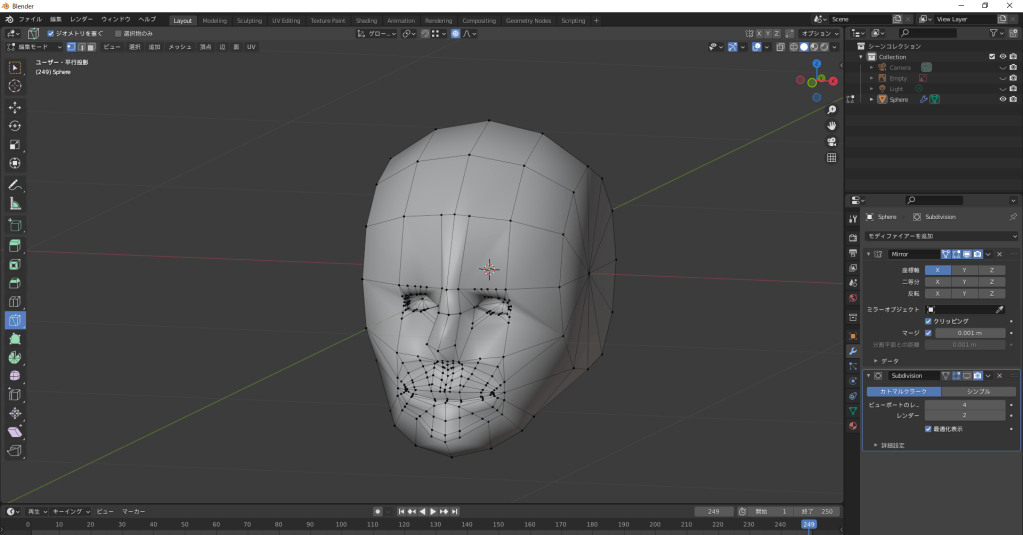
Task: Select the Extrude Region tool
Action: (x=15, y=245)
